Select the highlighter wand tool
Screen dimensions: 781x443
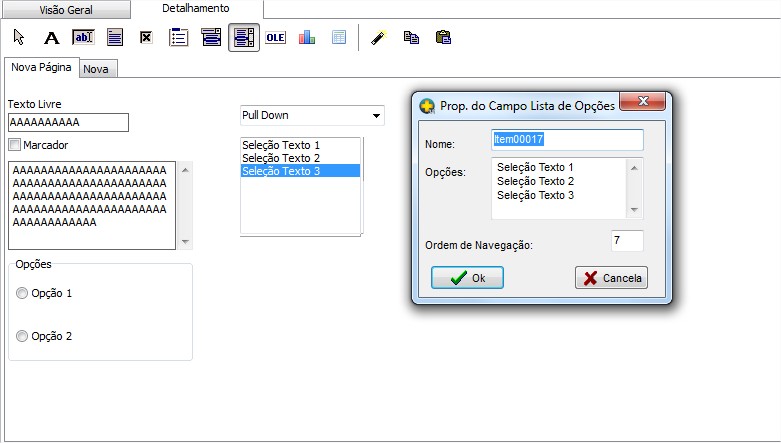[x=377, y=37]
